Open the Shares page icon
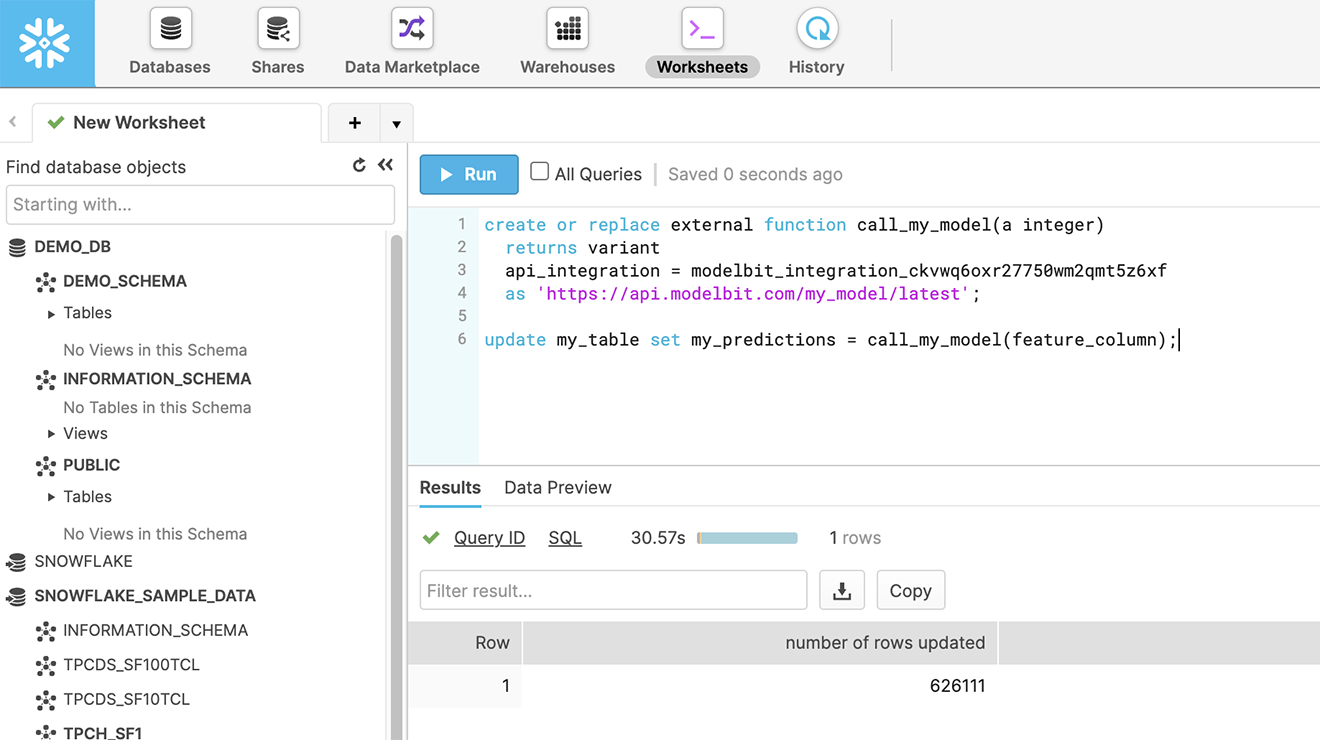Screen dimensions: 1320x740 point(278,30)
